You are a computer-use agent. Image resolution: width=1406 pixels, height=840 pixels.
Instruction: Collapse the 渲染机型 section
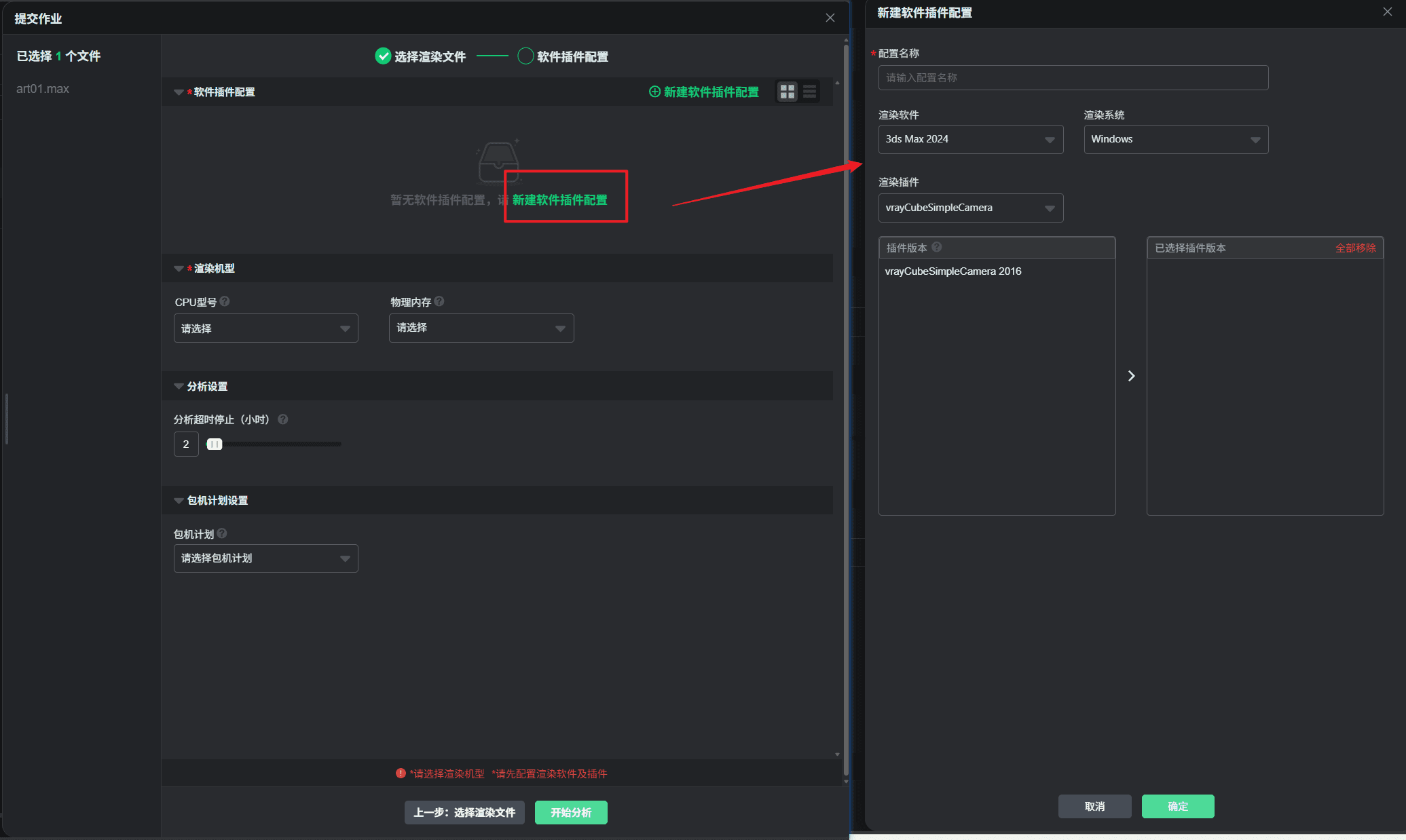click(x=179, y=269)
